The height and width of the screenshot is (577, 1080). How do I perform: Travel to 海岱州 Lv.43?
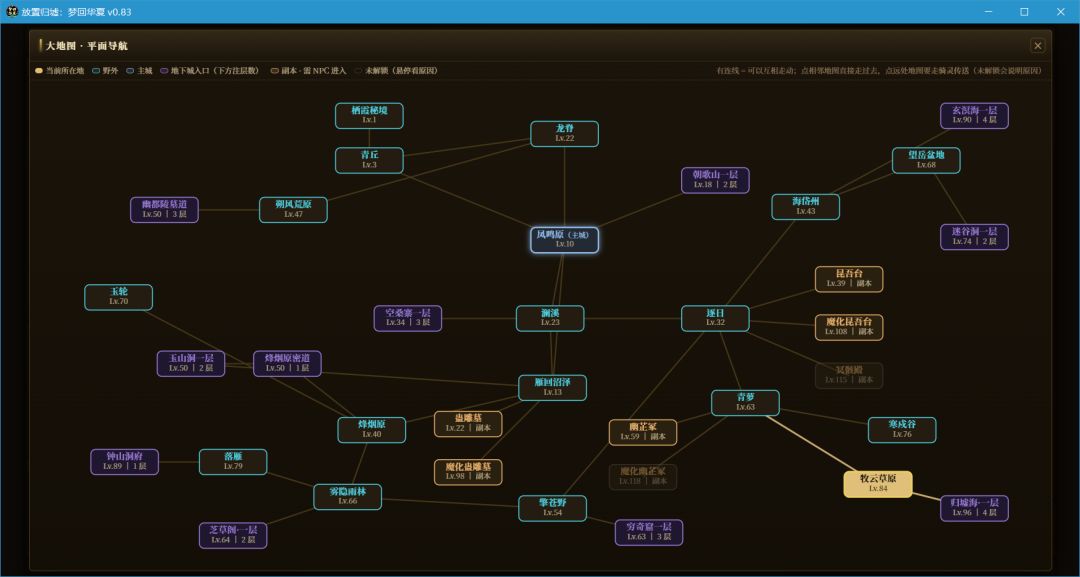[x=806, y=207]
